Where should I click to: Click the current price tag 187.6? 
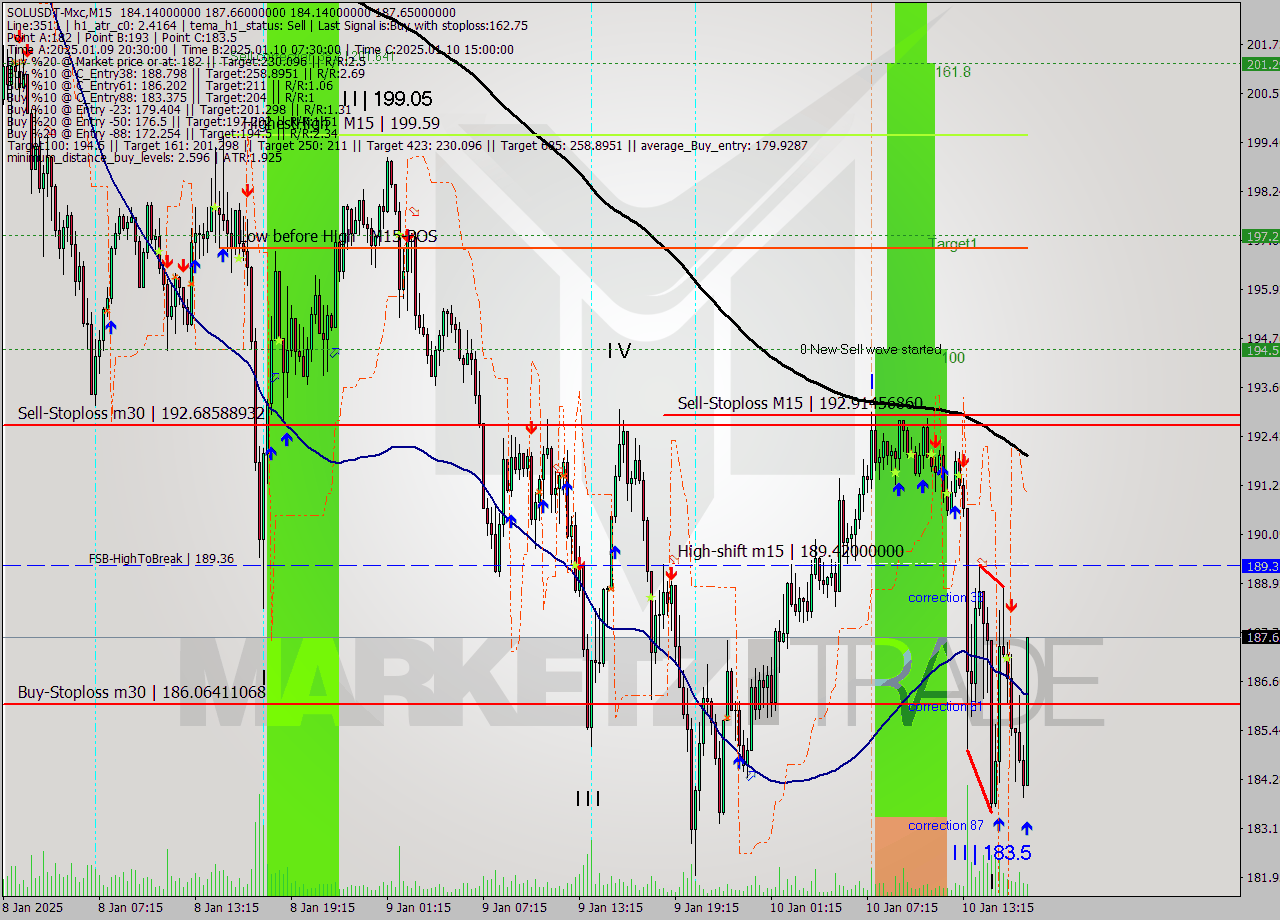pos(1260,637)
